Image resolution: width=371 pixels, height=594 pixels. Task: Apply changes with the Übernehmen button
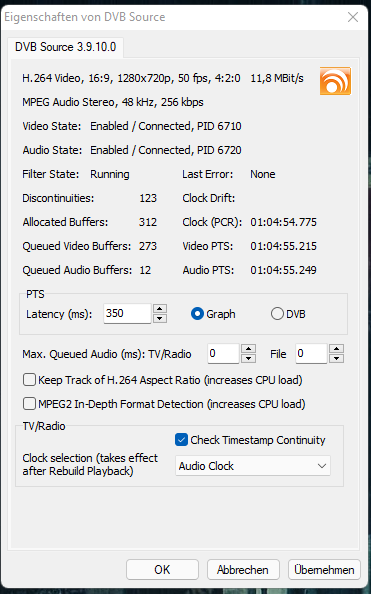pos(324,570)
